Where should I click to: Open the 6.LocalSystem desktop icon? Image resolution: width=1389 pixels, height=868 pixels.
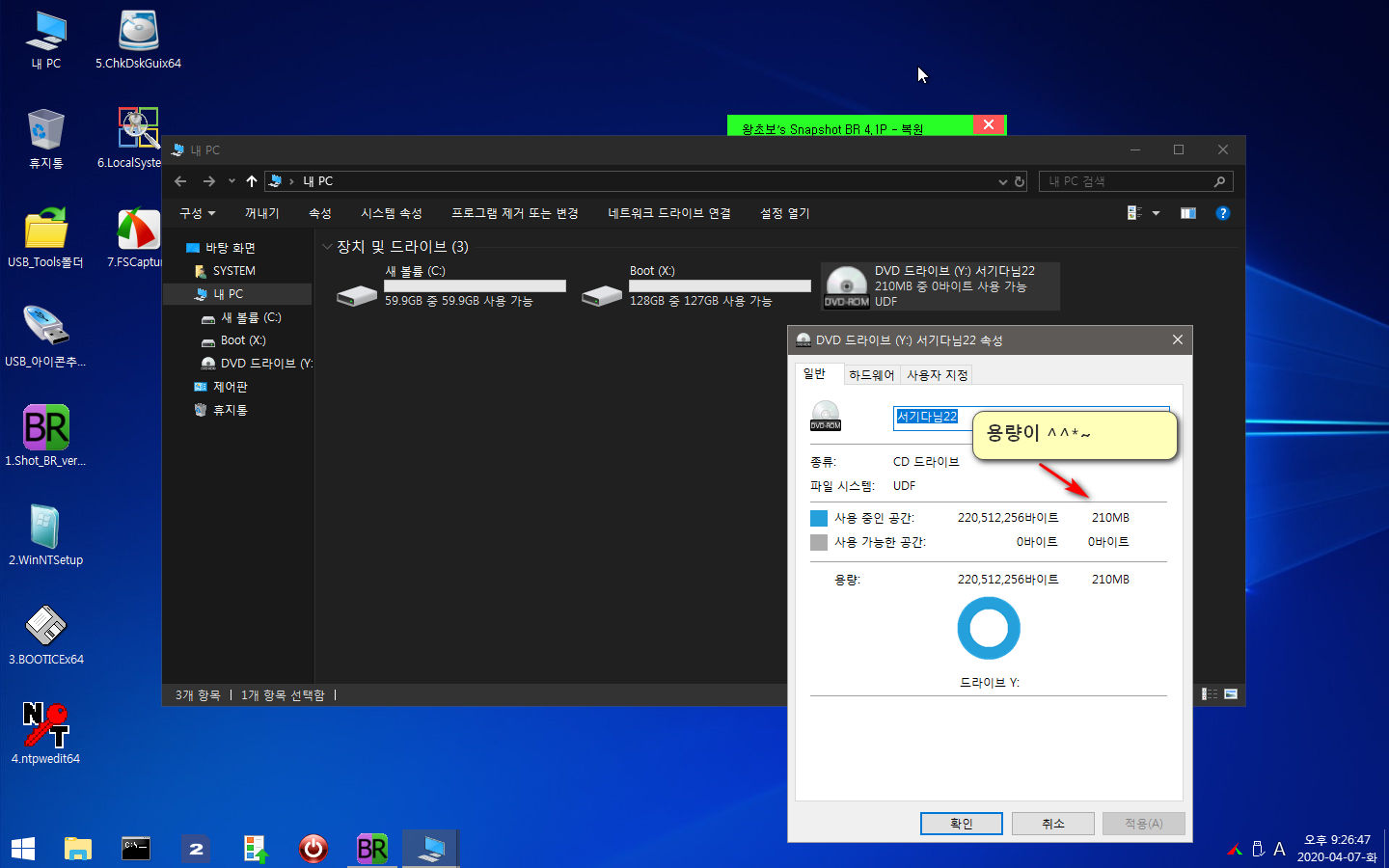[x=136, y=139]
